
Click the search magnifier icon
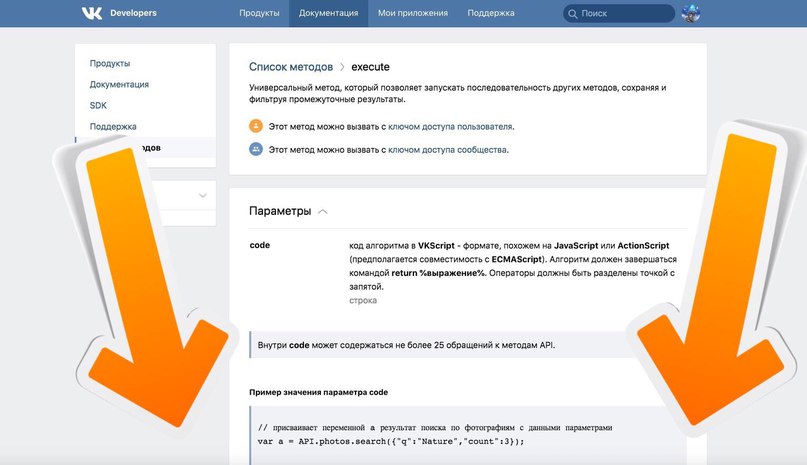(x=573, y=14)
